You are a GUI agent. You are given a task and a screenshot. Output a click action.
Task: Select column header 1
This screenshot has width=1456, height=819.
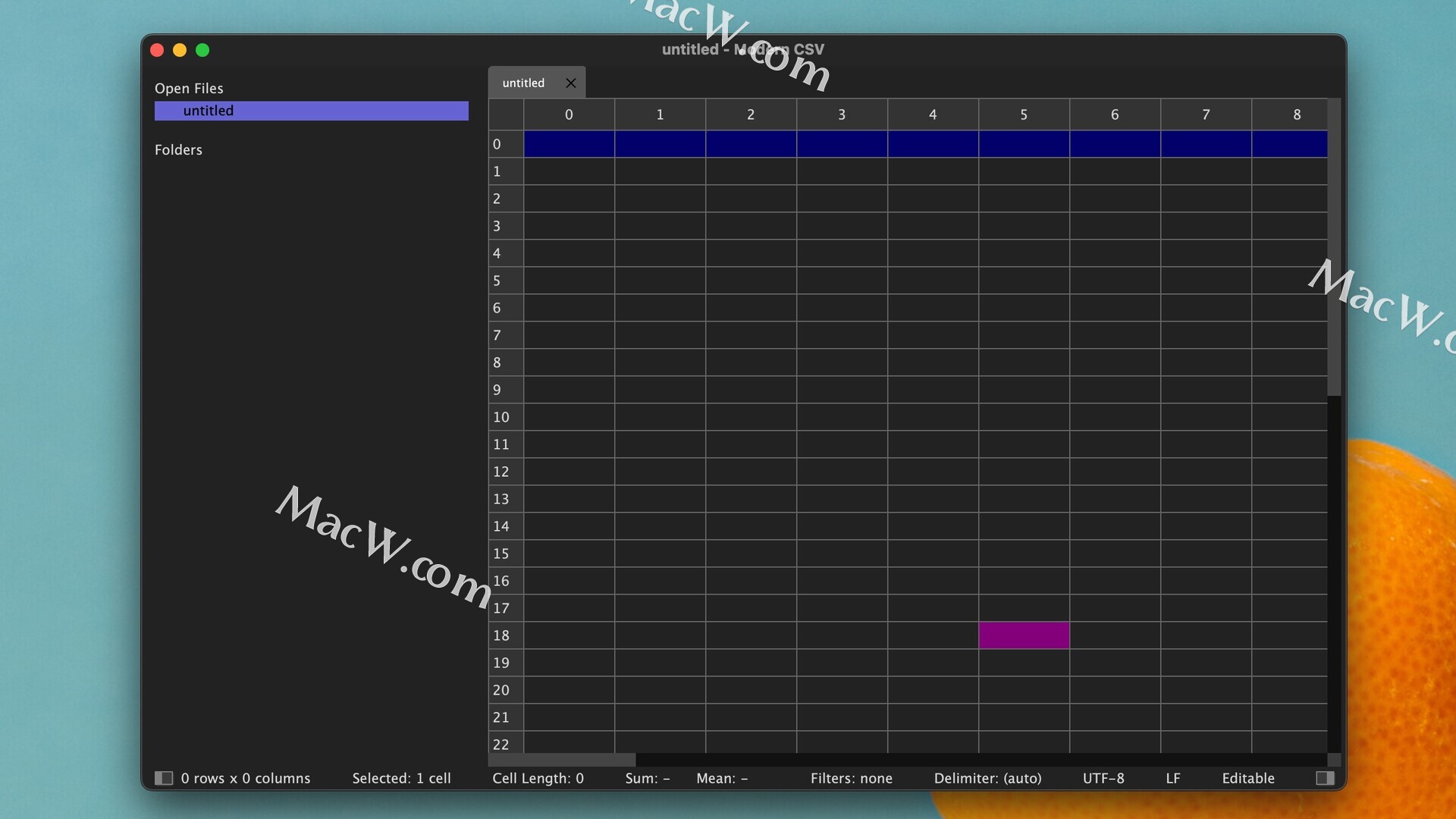pos(660,115)
